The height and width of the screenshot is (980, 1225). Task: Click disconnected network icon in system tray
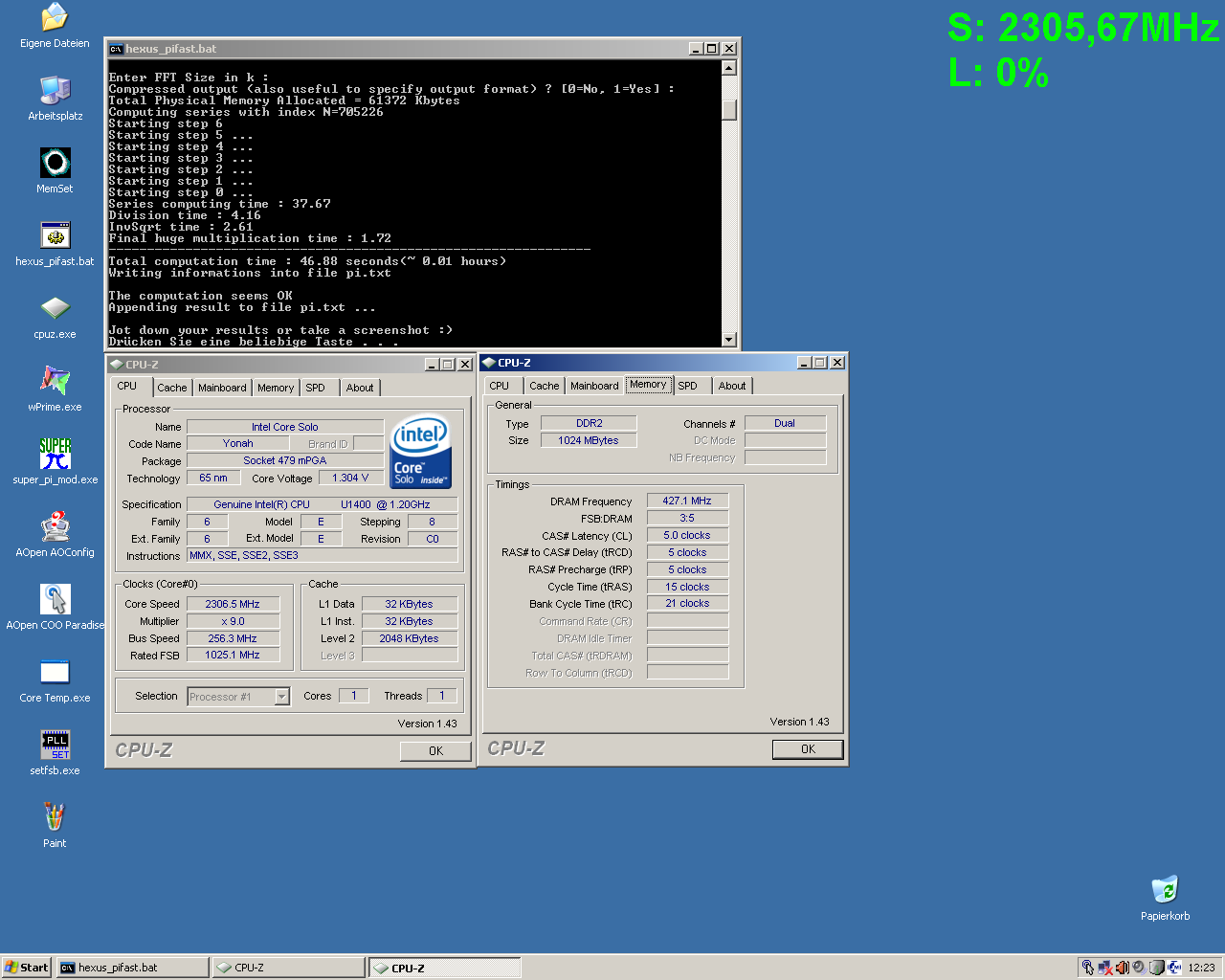[x=1105, y=968]
